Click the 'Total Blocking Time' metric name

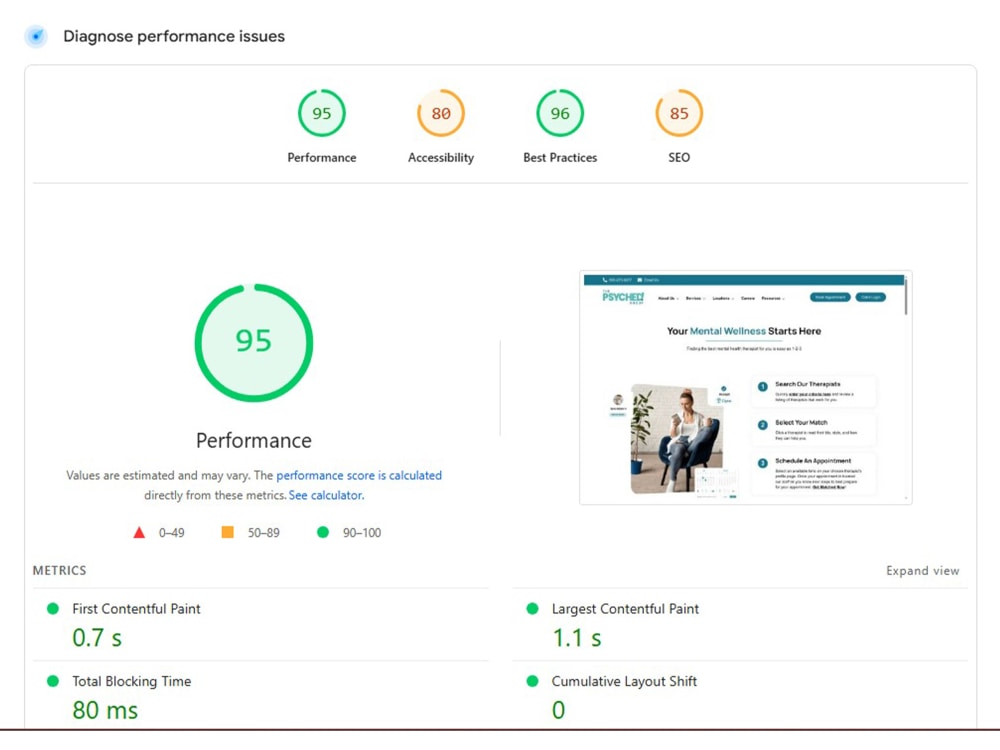click(x=131, y=681)
